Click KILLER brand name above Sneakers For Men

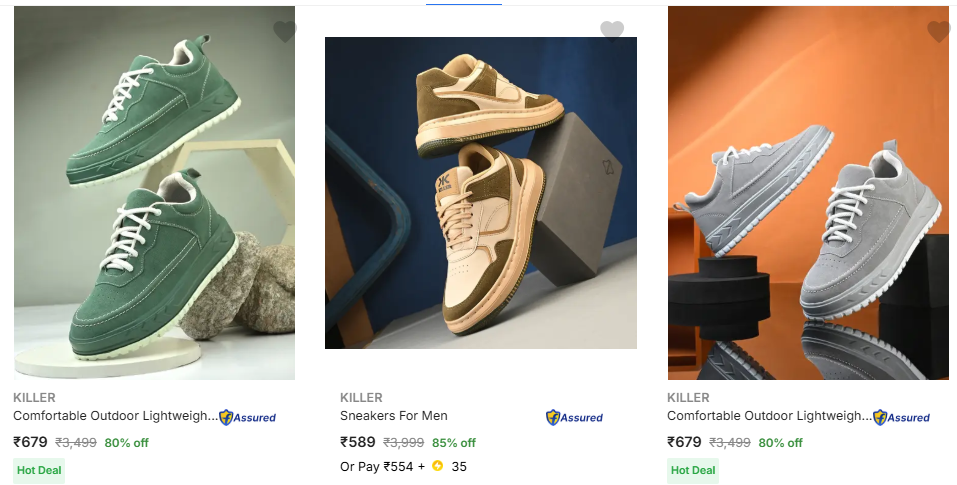(361, 398)
